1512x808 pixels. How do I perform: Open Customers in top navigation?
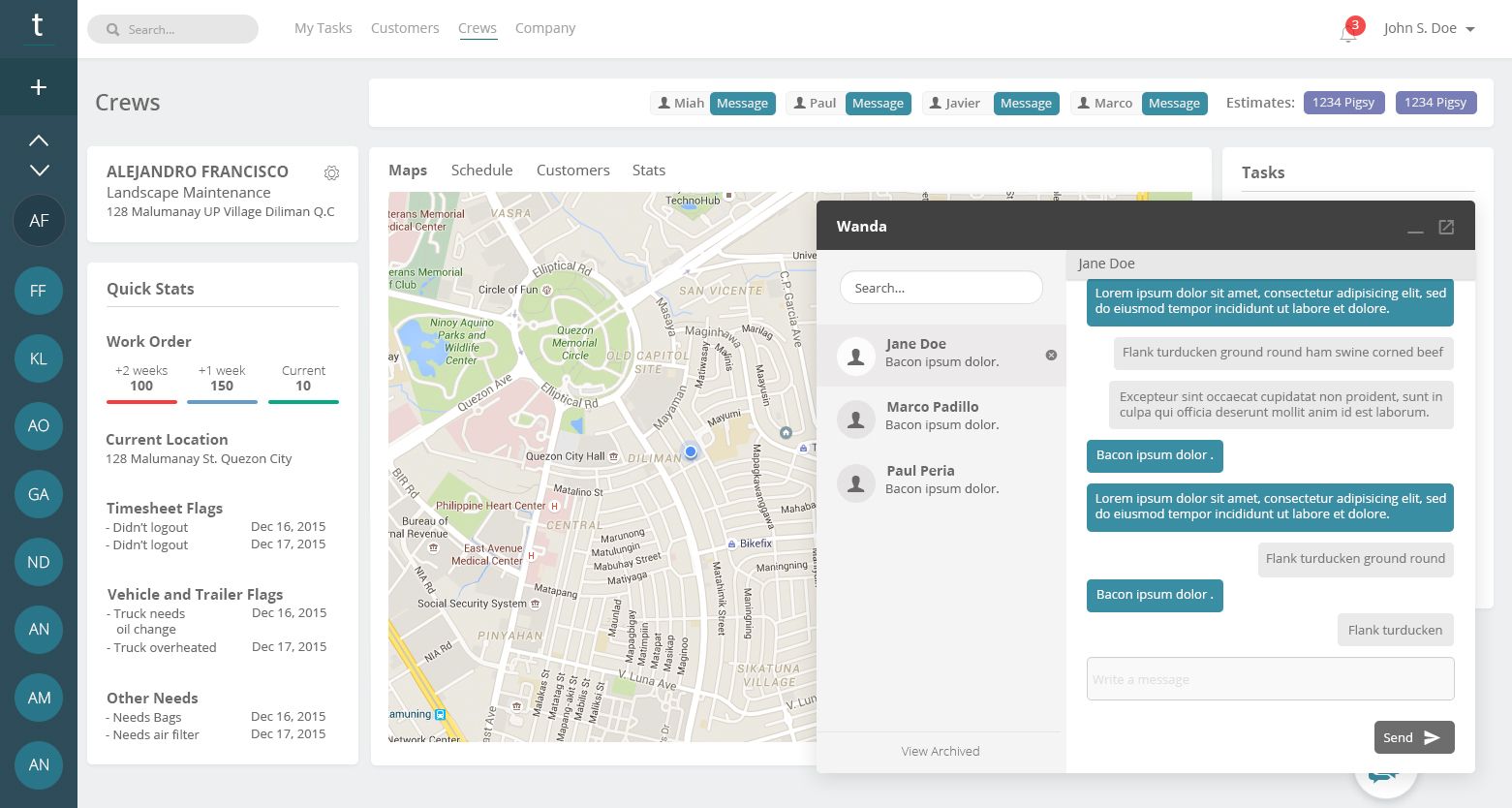tap(405, 28)
